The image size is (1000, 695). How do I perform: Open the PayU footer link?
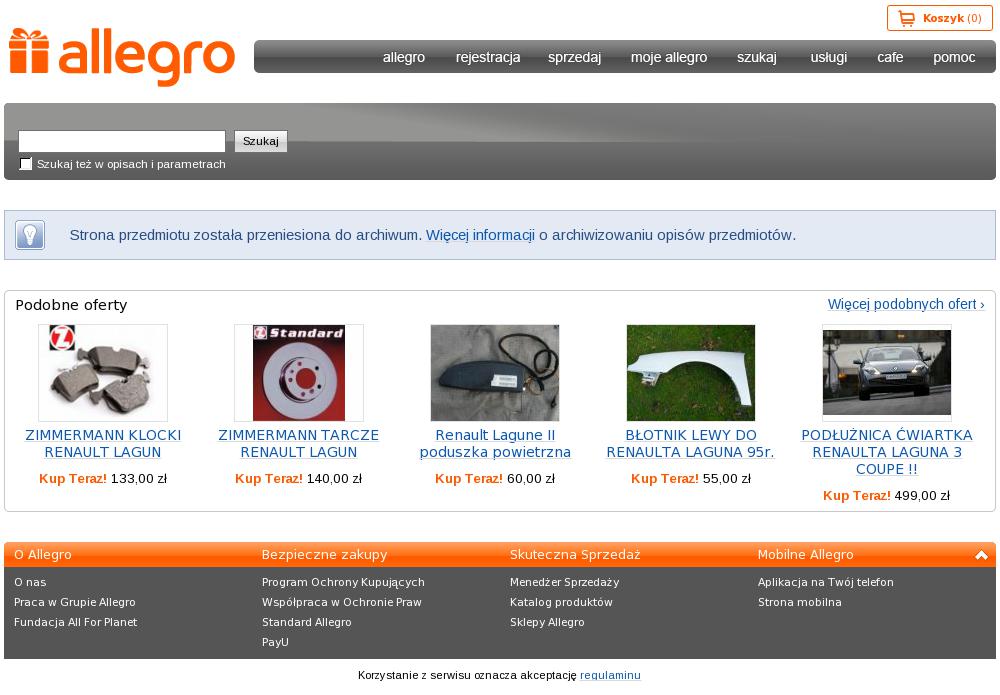click(x=276, y=642)
